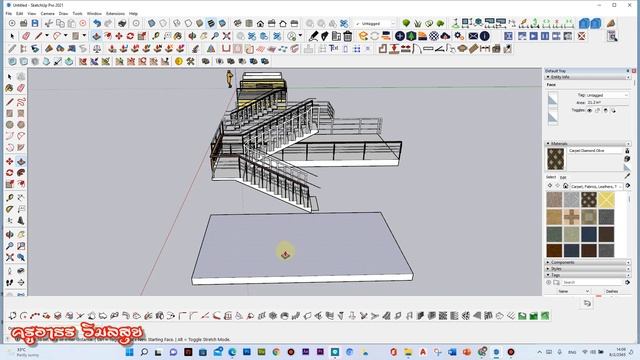The width and height of the screenshot is (640, 360).
Task: Switch to the Select tab in Materials
Action: (551, 177)
